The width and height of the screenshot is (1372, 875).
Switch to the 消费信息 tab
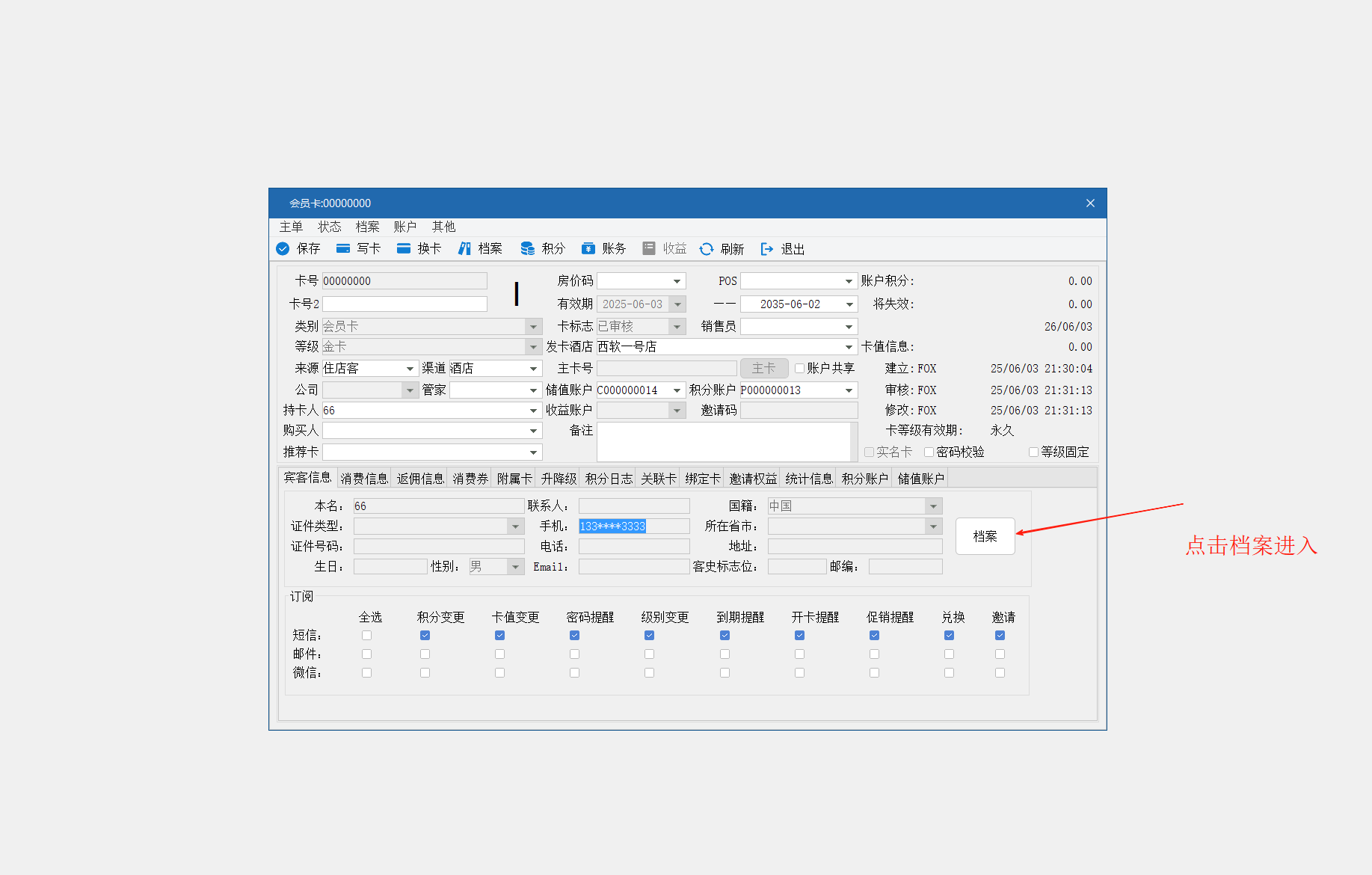(364, 479)
